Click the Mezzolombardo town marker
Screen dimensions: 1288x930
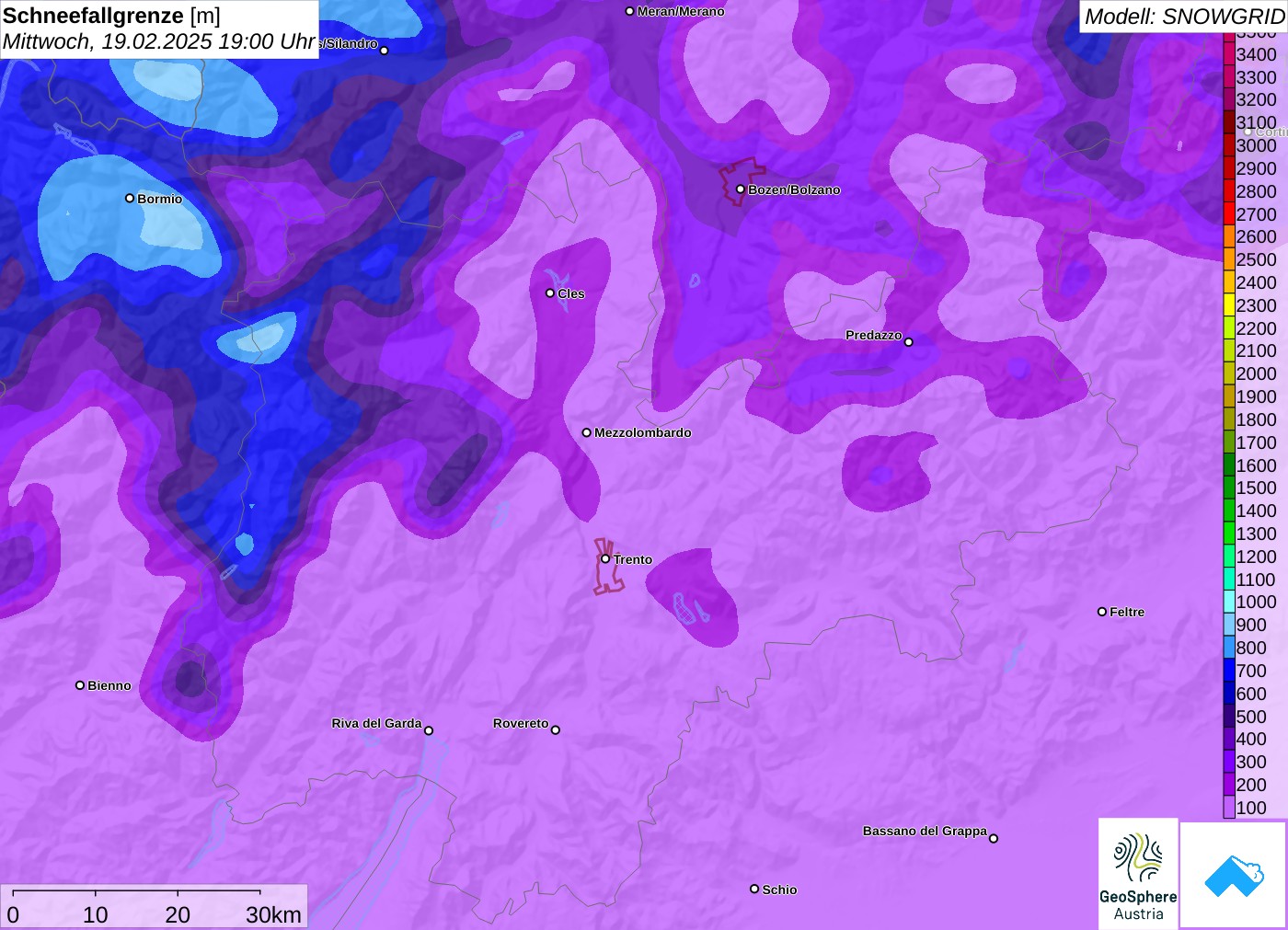[587, 432]
